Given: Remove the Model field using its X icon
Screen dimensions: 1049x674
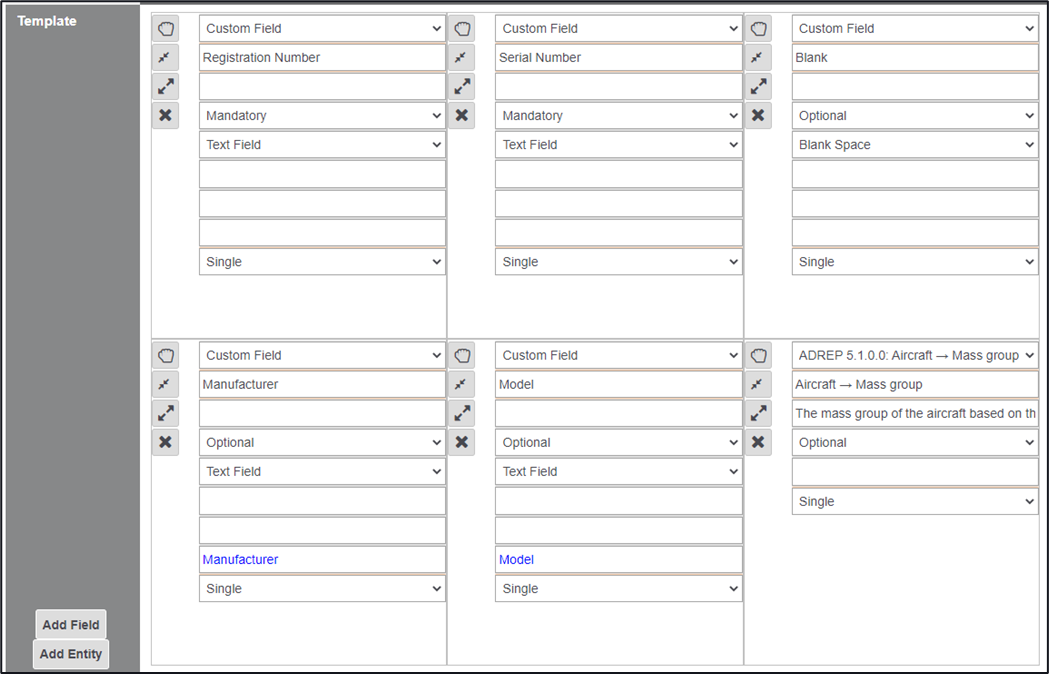Looking at the screenshot, I should pyautogui.click(x=461, y=442).
